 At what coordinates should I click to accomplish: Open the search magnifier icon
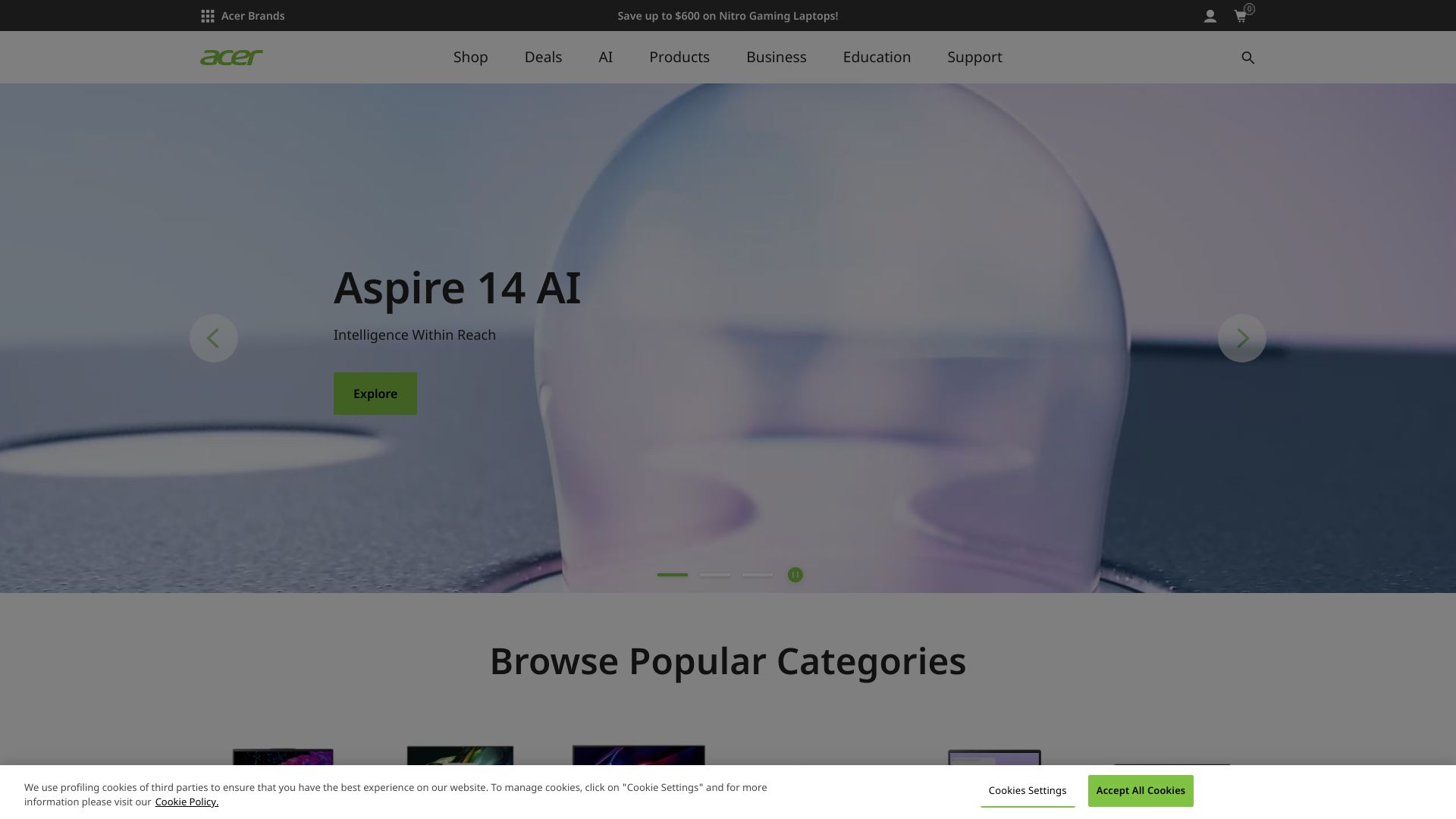coord(1247,58)
